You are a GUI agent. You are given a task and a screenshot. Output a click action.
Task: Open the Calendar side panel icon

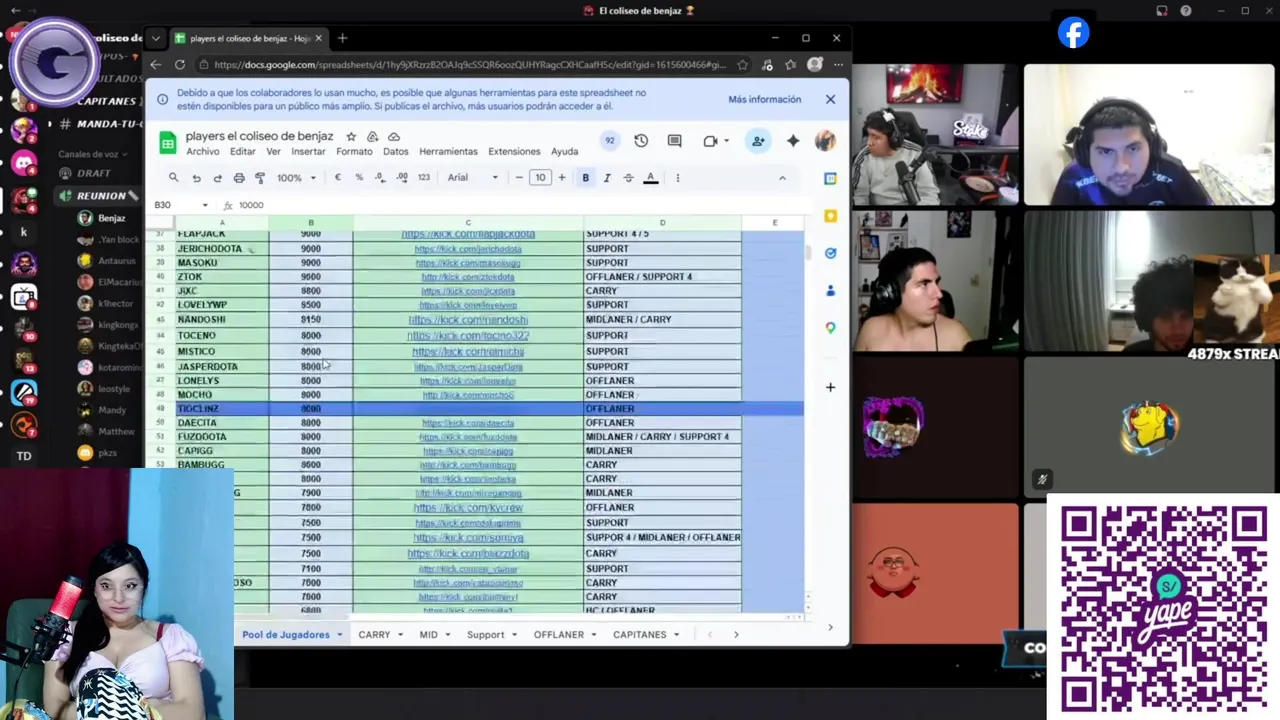click(830, 179)
